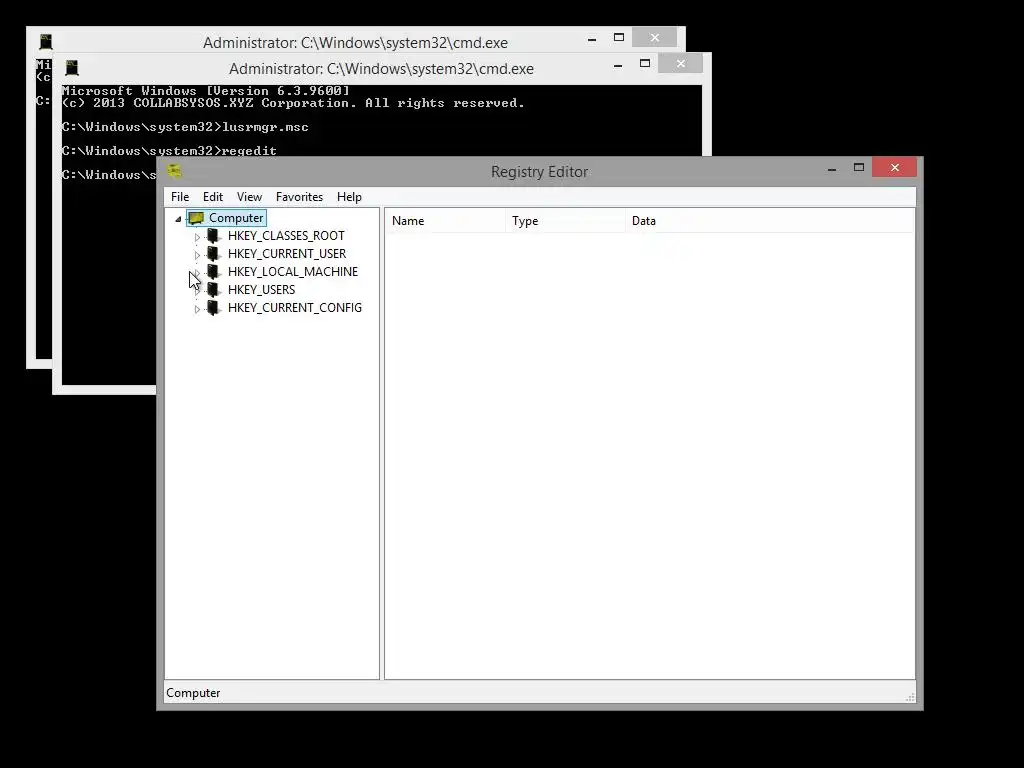Click the front cmd.exe window icon
Viewport: 1024px width, 768px height.
point(72,67)
